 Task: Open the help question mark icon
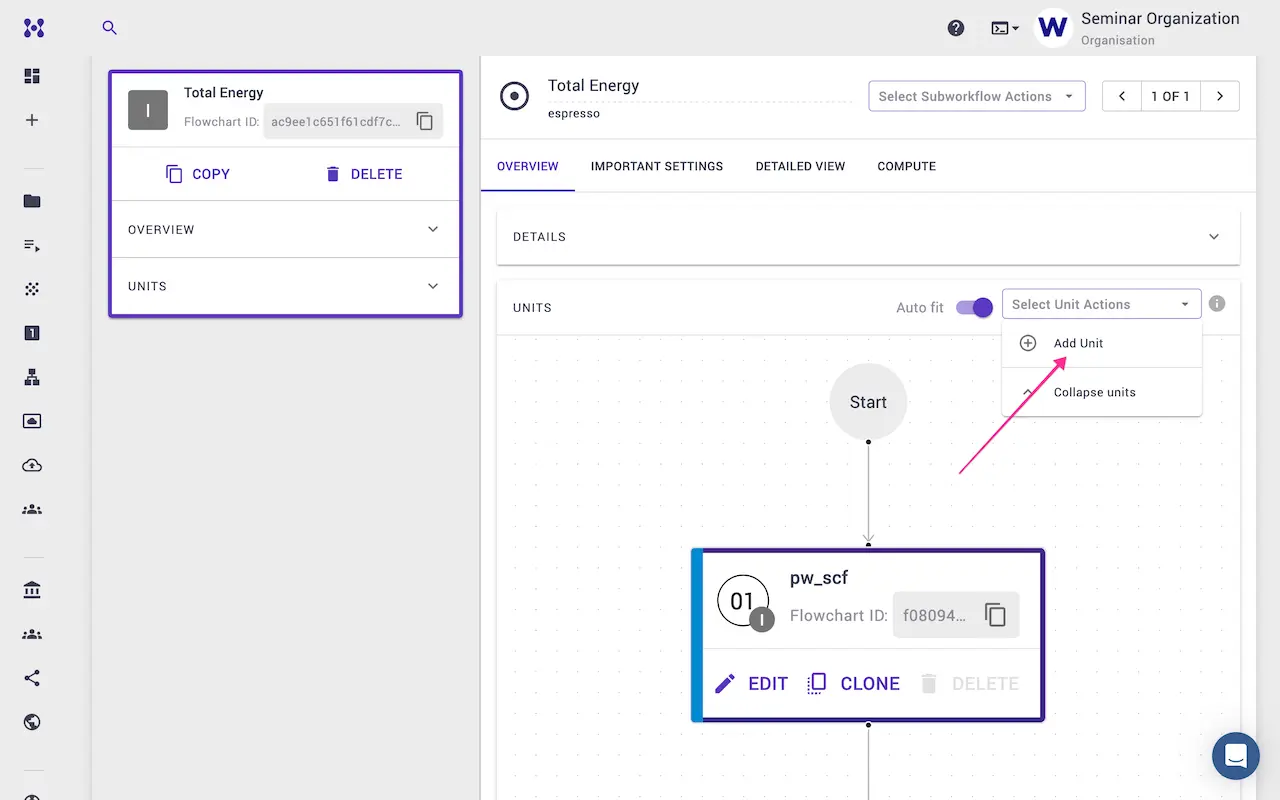tap(956, 28)
